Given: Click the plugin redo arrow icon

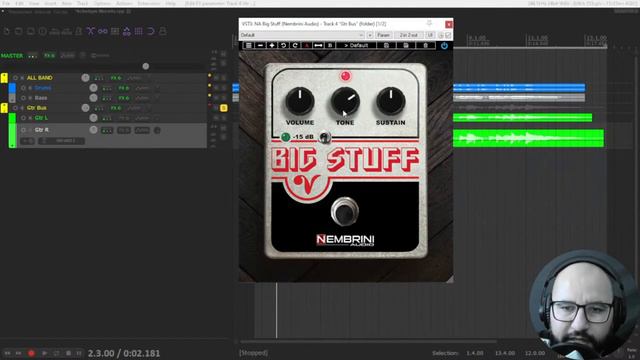Looking at the screenshot, I should [295, 45].
